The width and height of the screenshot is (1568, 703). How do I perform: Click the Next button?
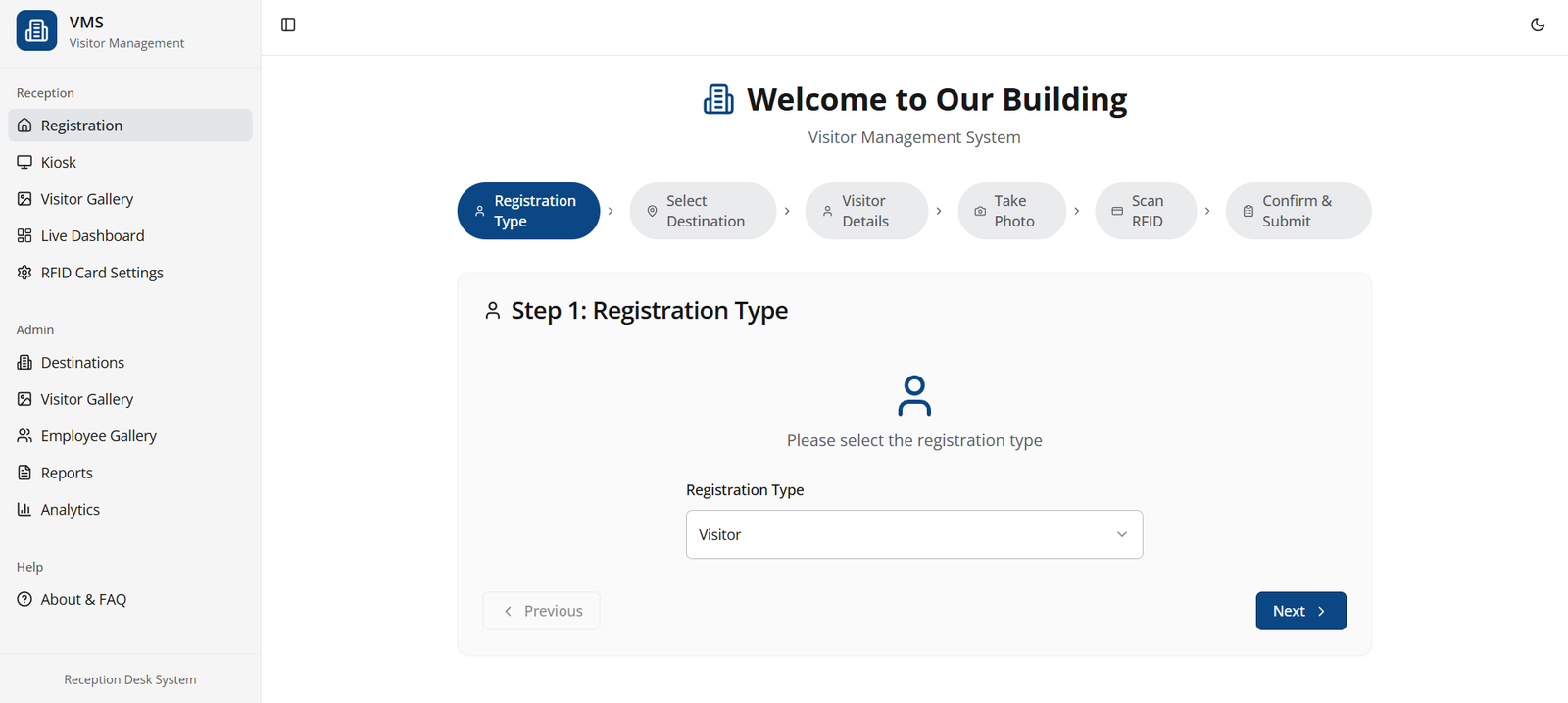pos(1299,611)
